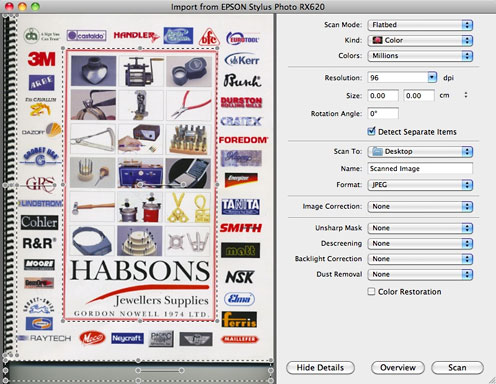The width and height of the screenshot is (496, 384).
Task: Click the R&R logo in preview
Action: pos(39,243)
